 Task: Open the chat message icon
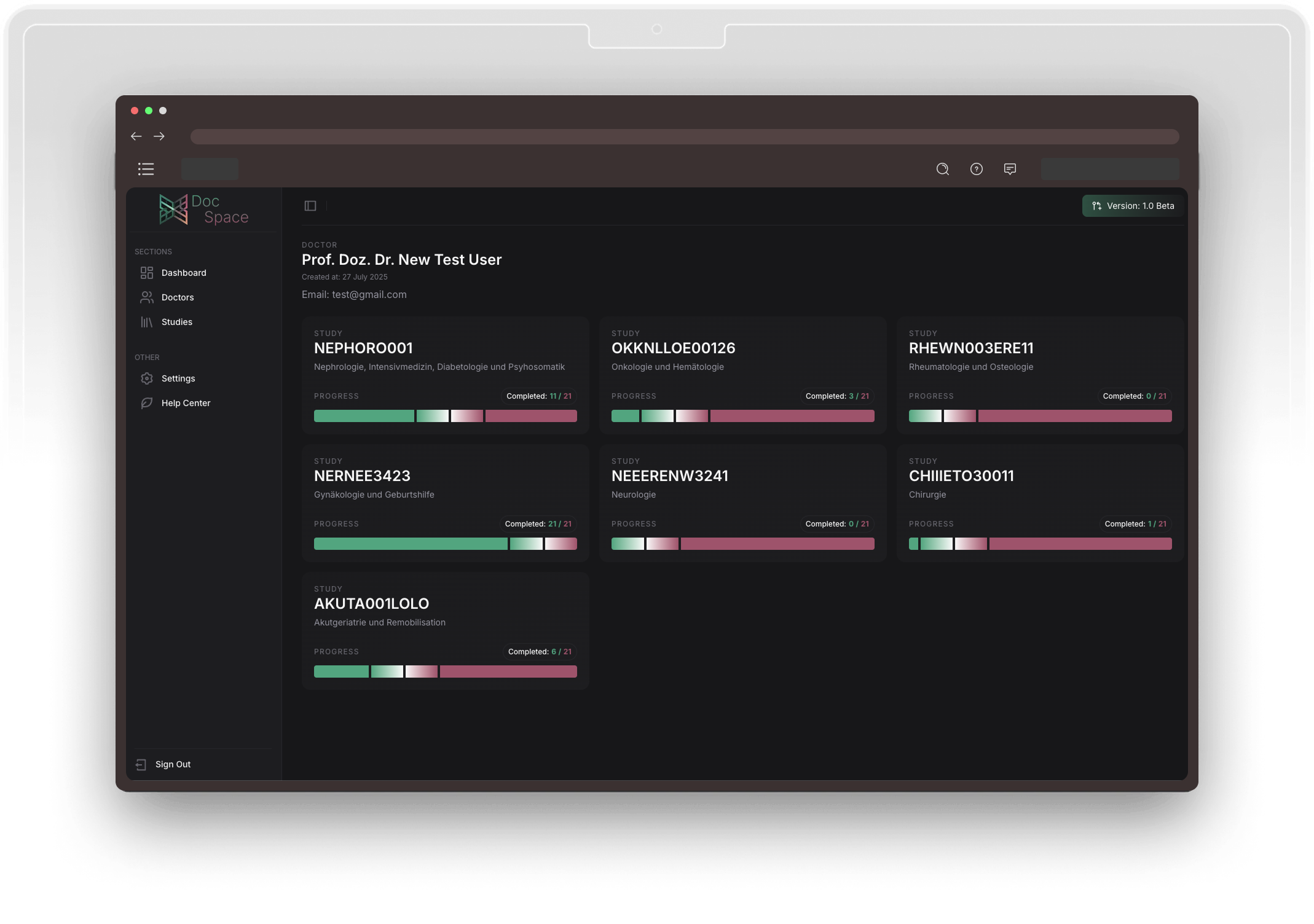pos(1009,169)
